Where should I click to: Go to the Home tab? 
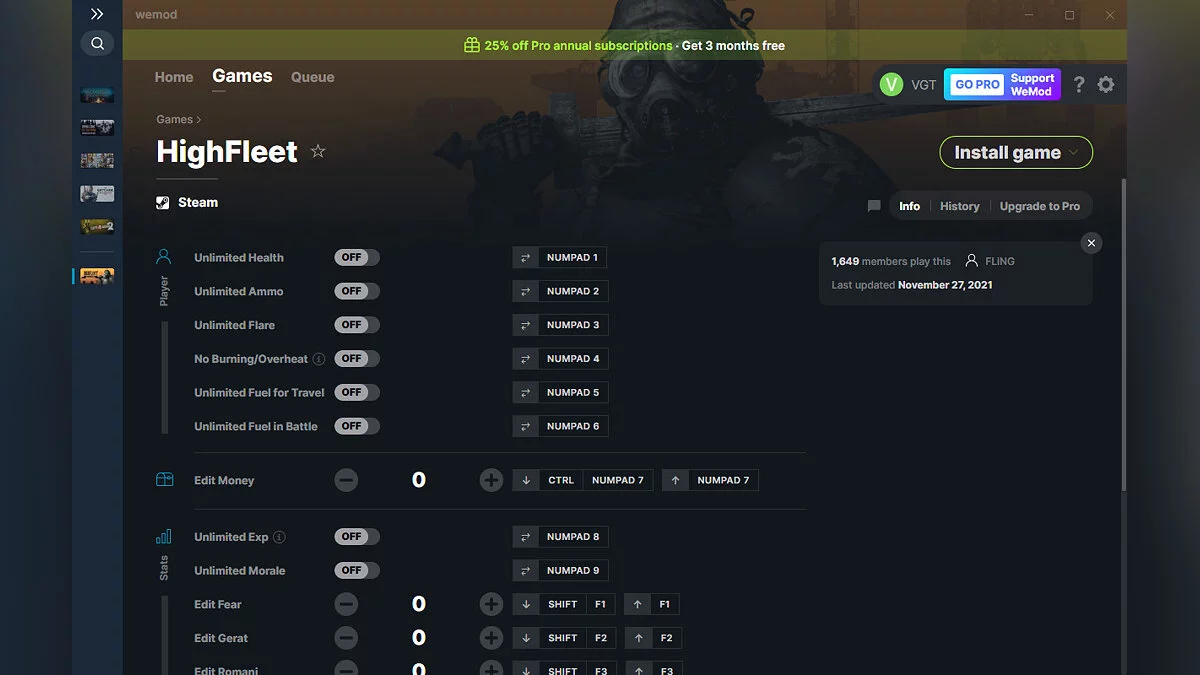(x=174, y=77)
